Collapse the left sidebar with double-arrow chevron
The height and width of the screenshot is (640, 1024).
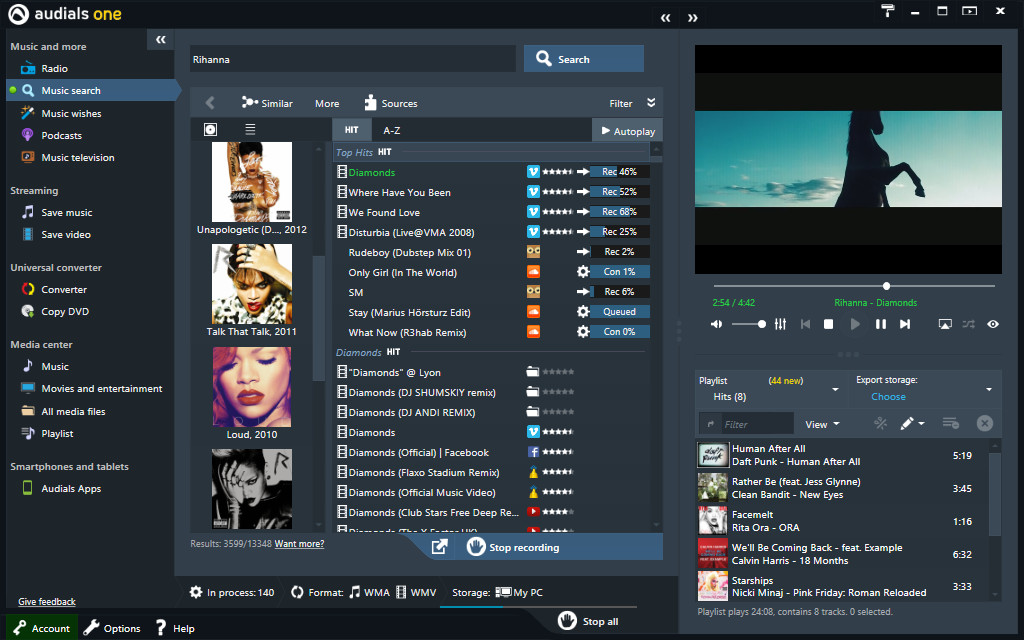click(160, 39)
